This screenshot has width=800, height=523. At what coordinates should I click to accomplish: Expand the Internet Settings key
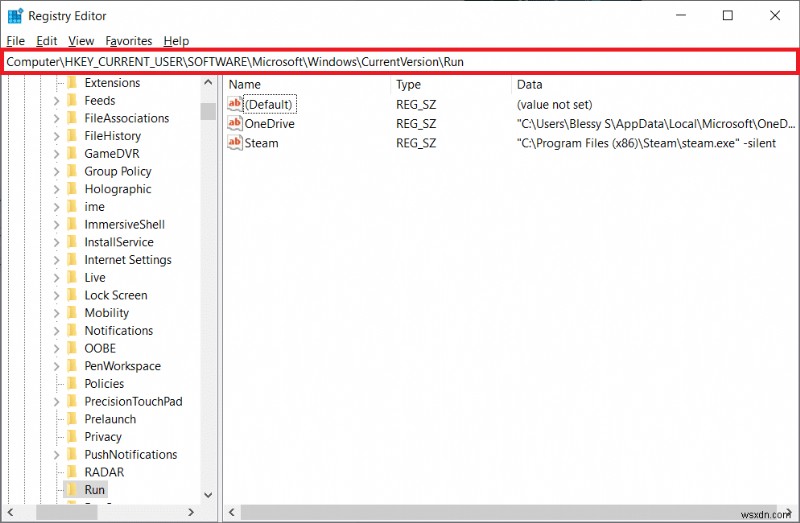pyautogui.click(x=57, y=260)
